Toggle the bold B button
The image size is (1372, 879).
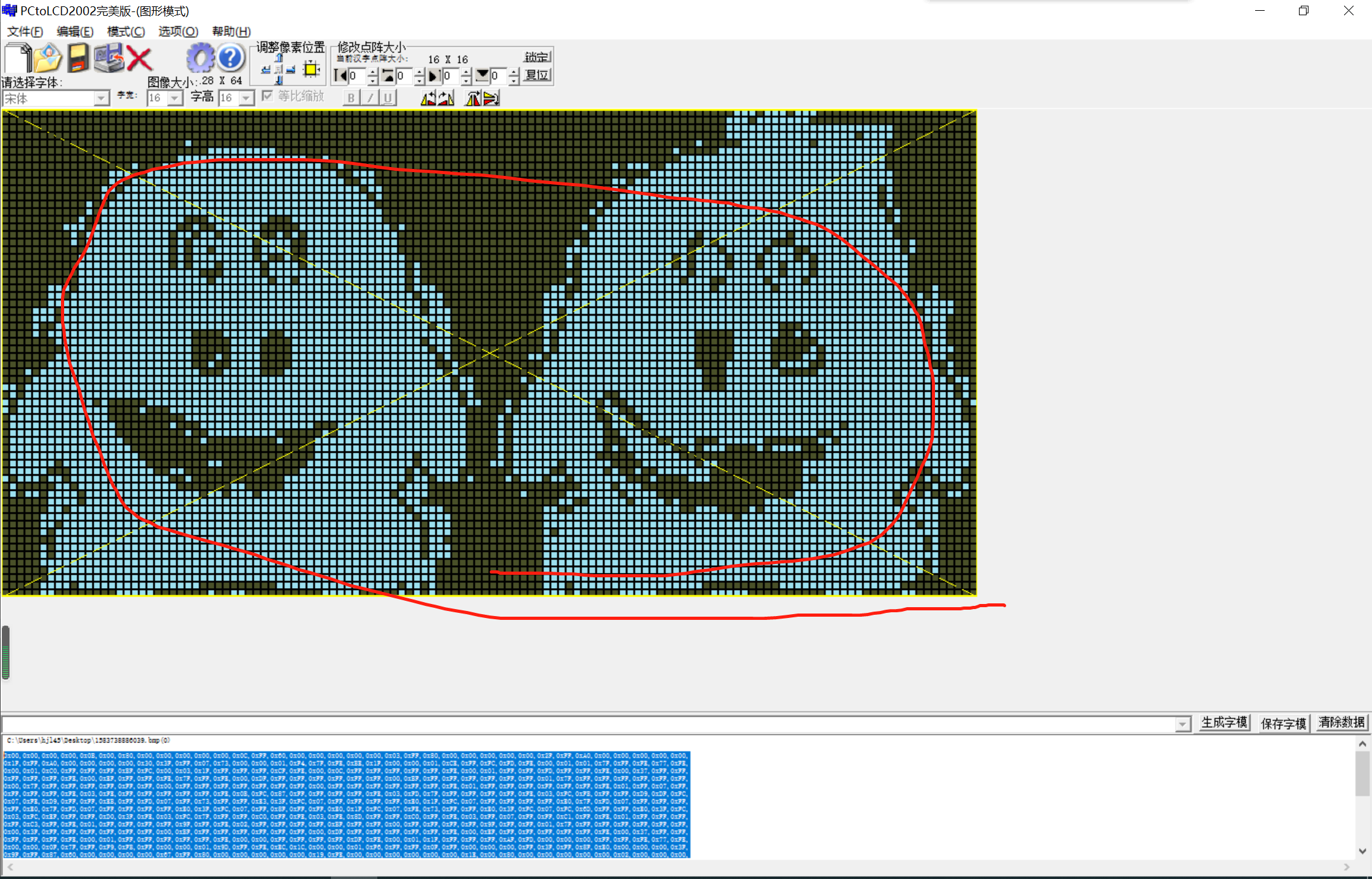coord(351,98)
